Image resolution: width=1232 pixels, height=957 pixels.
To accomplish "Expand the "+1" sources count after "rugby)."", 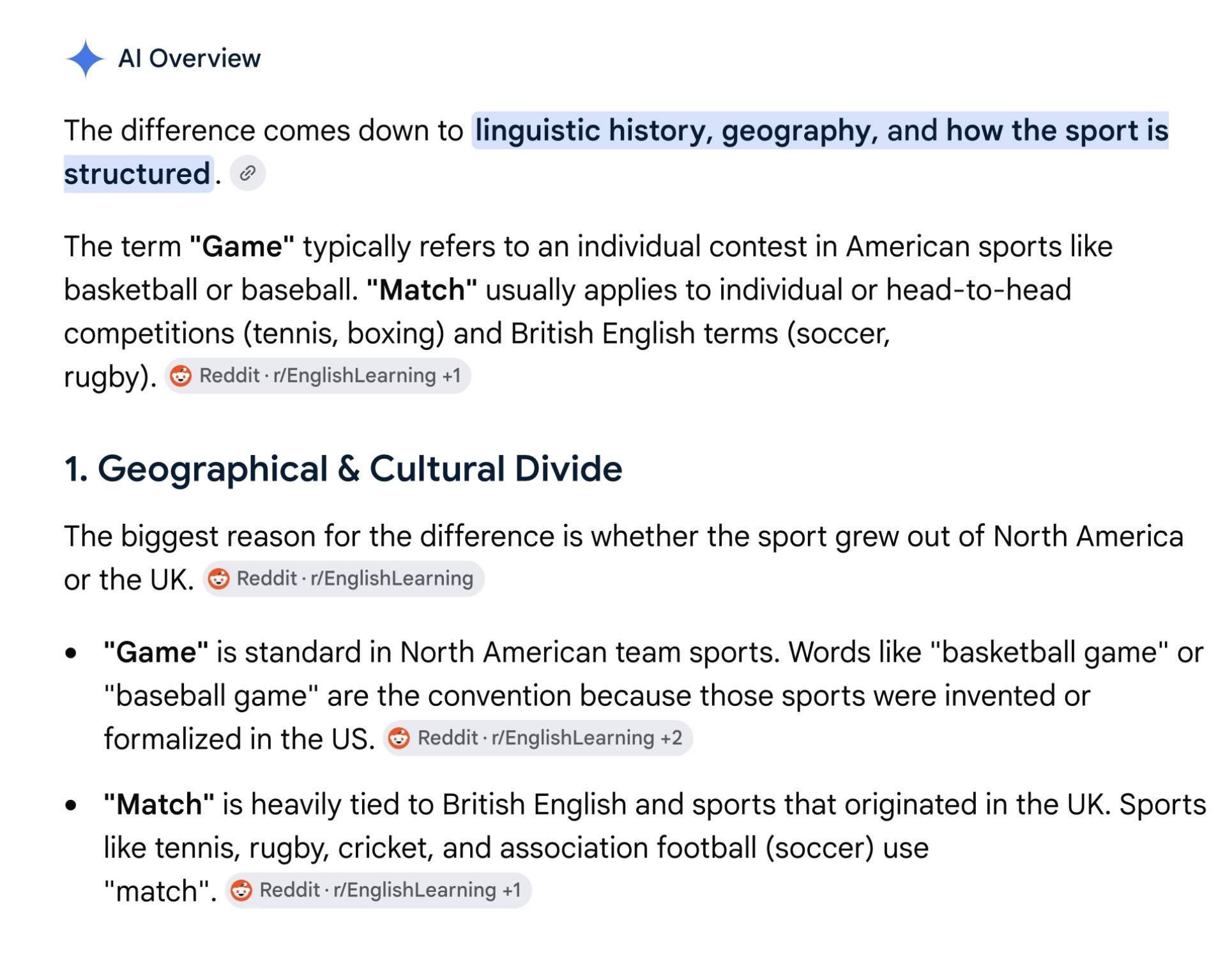I will tap(451, 376).
